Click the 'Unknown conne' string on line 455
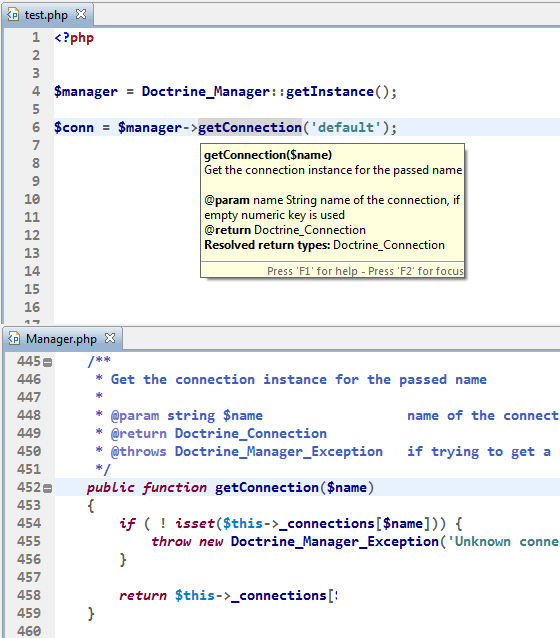 (x=504, y=542)
